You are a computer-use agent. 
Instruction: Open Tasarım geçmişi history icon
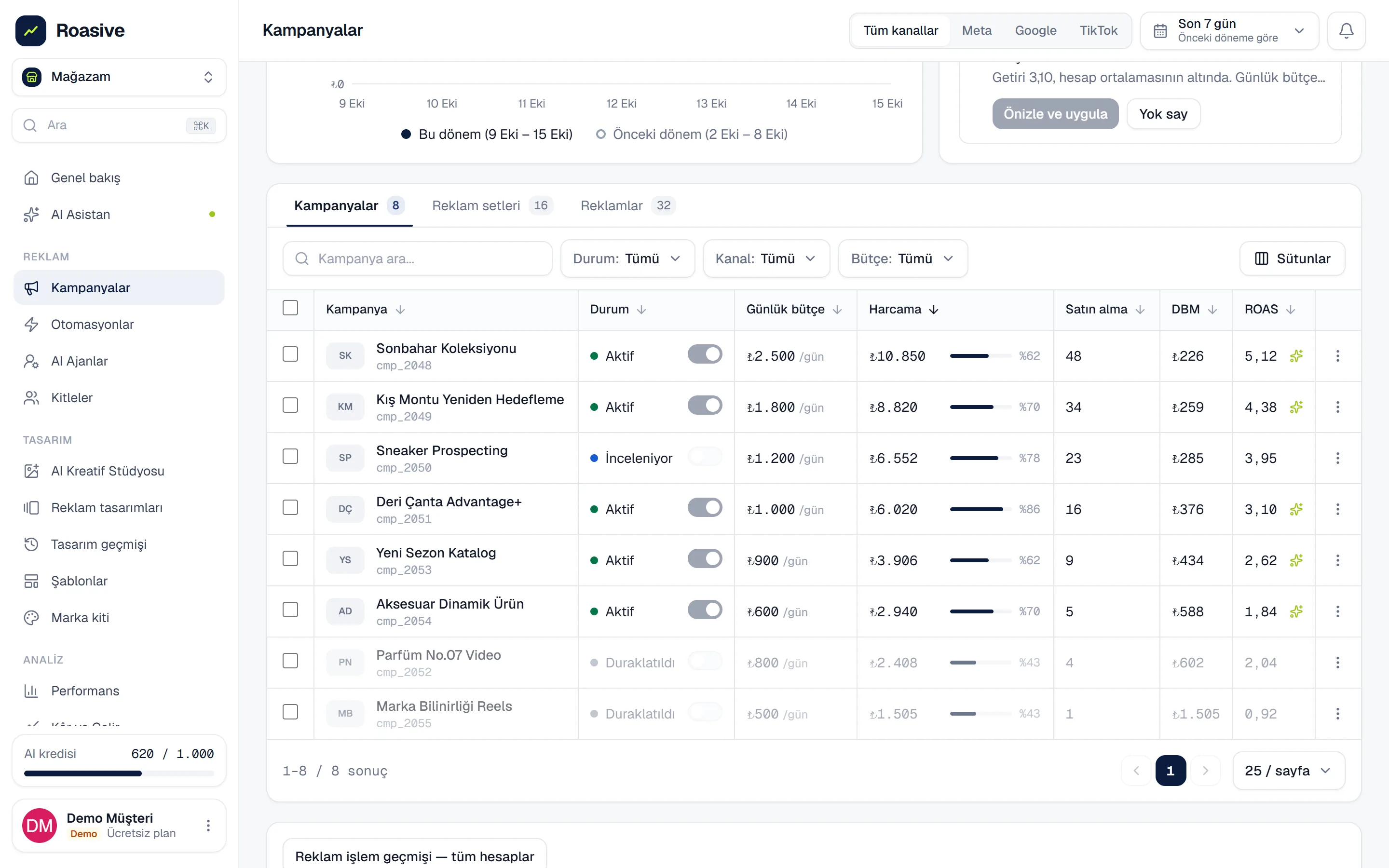pos(31,544)
